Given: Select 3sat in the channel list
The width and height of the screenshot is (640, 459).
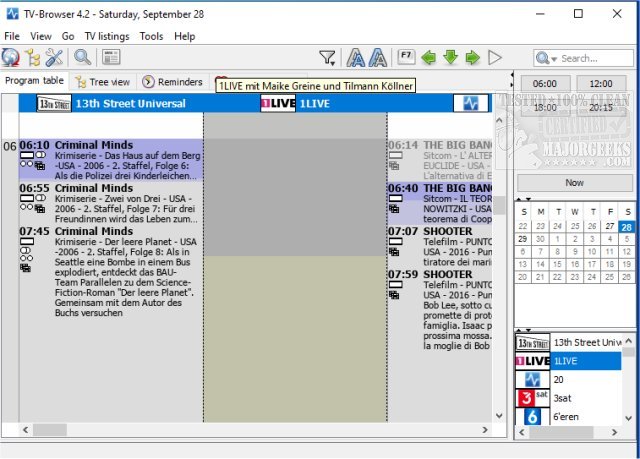Looking at the screenshot, I should [568, 398].
